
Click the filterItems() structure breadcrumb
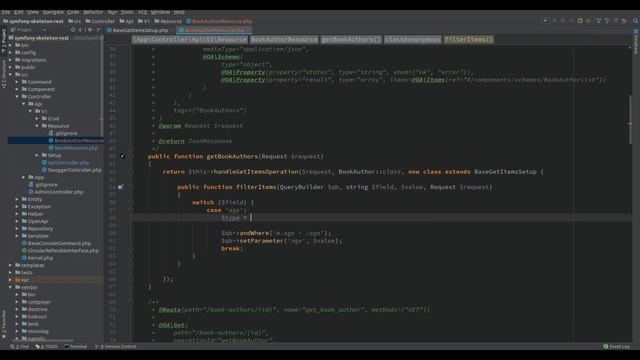(x=469, y=40)
